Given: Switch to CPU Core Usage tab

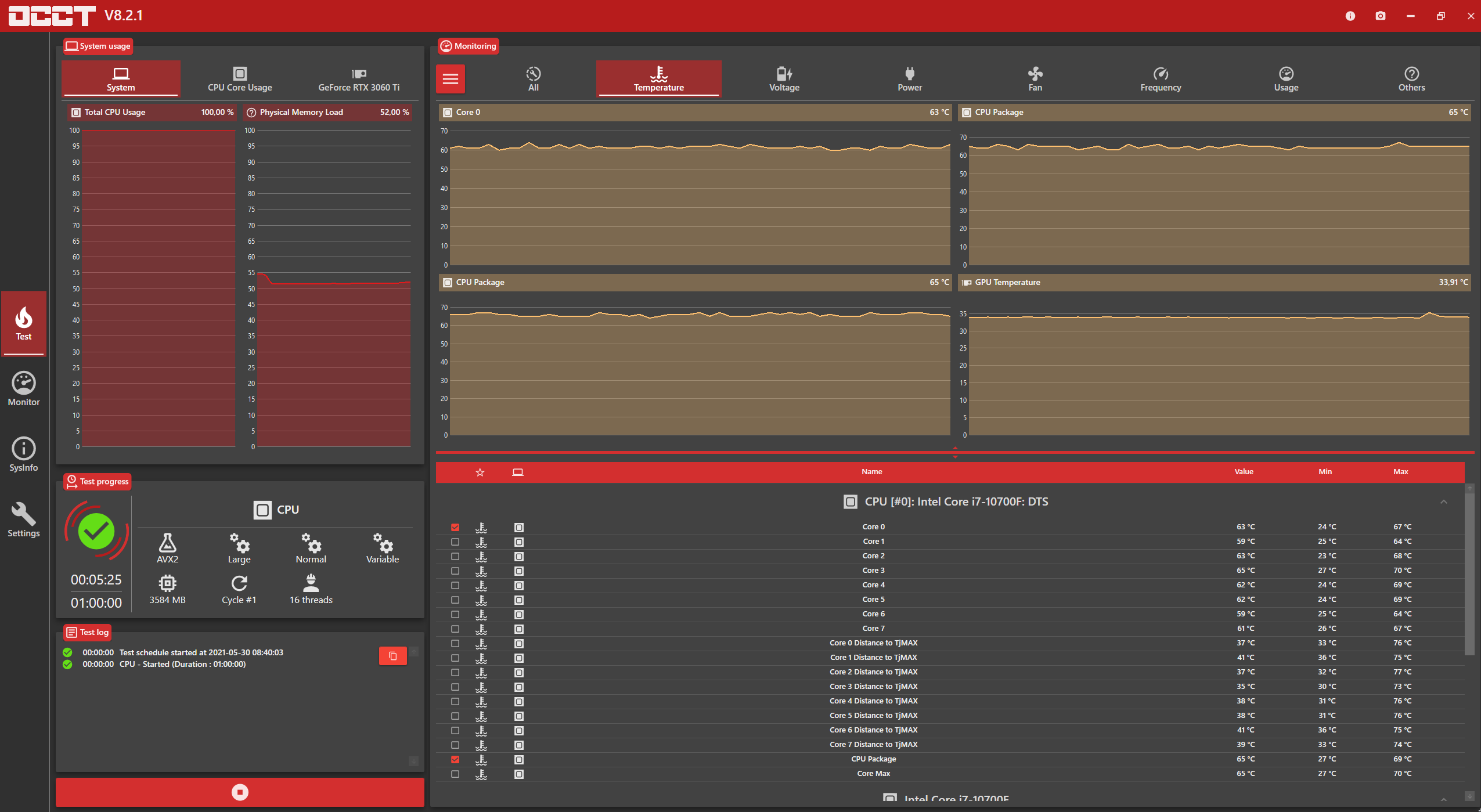Looking at the screenshot, I should (240, 79).
